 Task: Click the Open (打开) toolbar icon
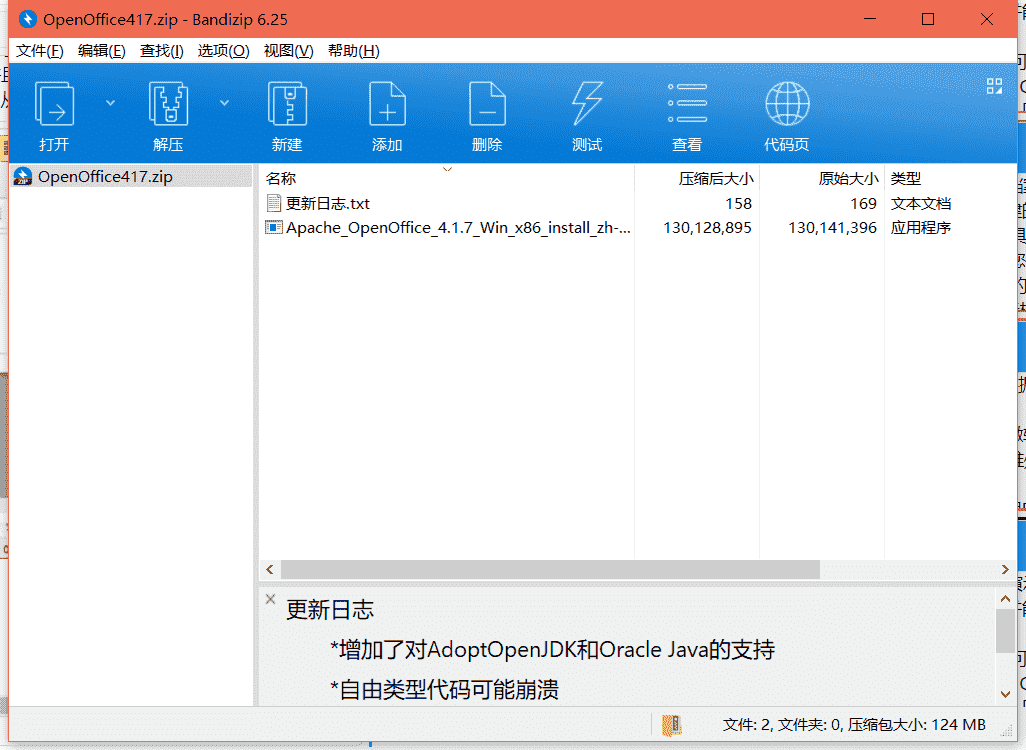54,103
